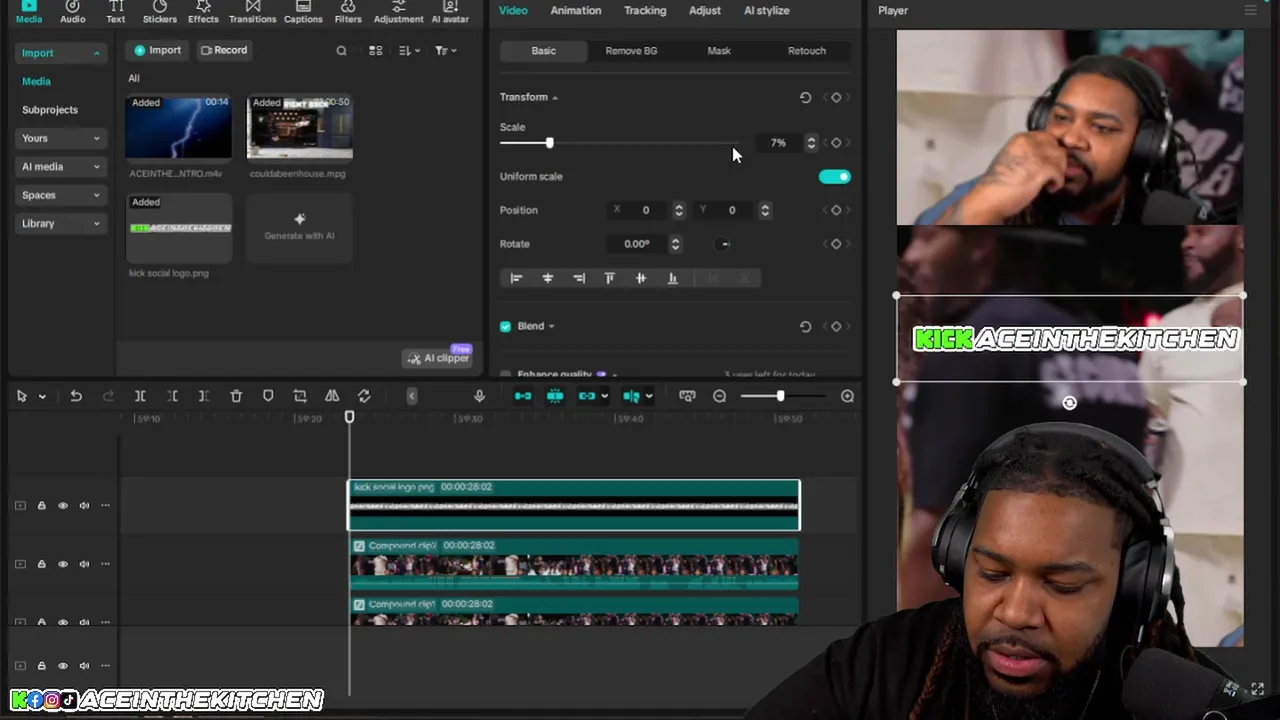1280x720 pixels.
Task: Search media with the magnifier icon
Action: (x=341, y=50)
